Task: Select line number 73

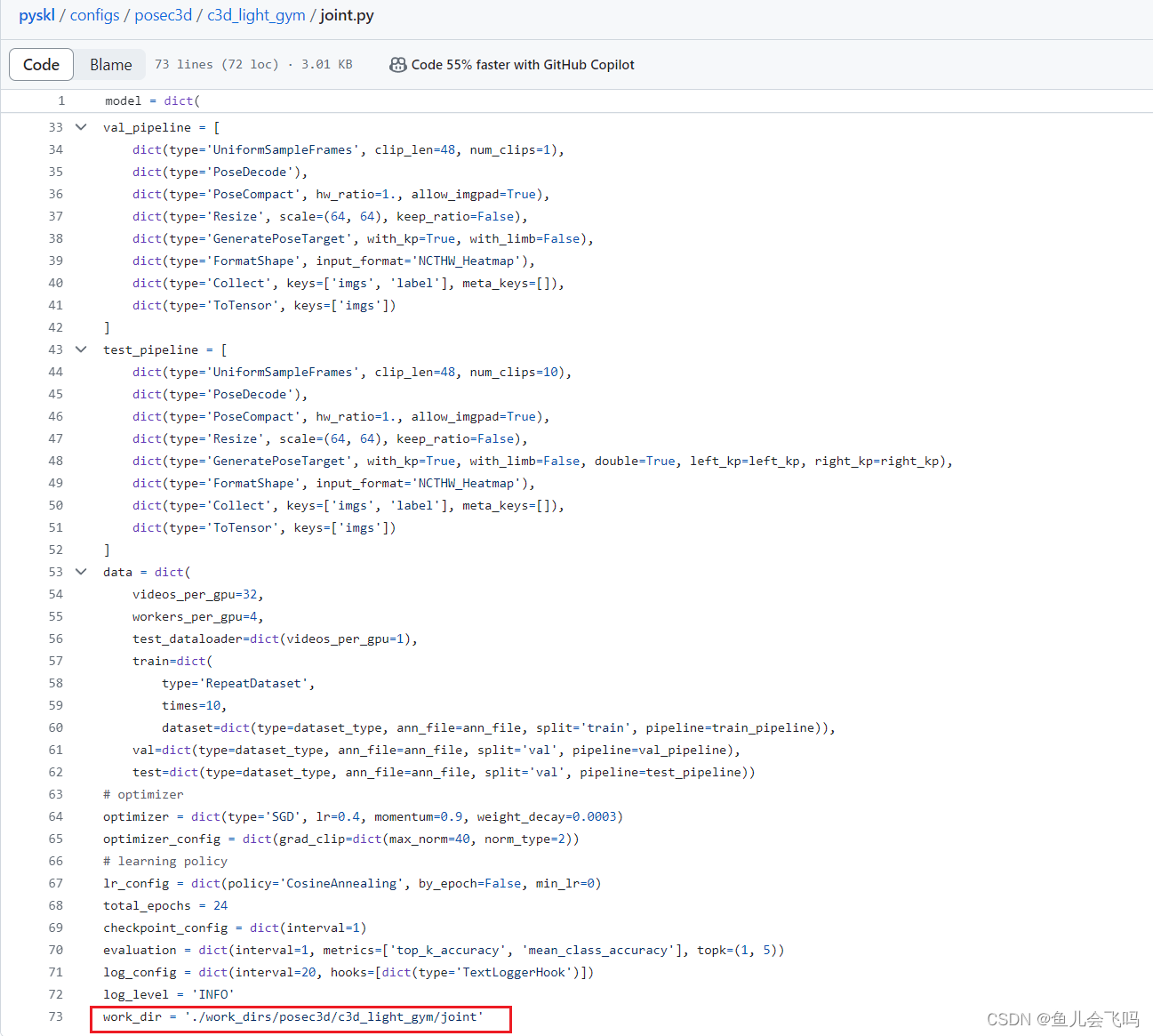Action: click(55, 1016)
